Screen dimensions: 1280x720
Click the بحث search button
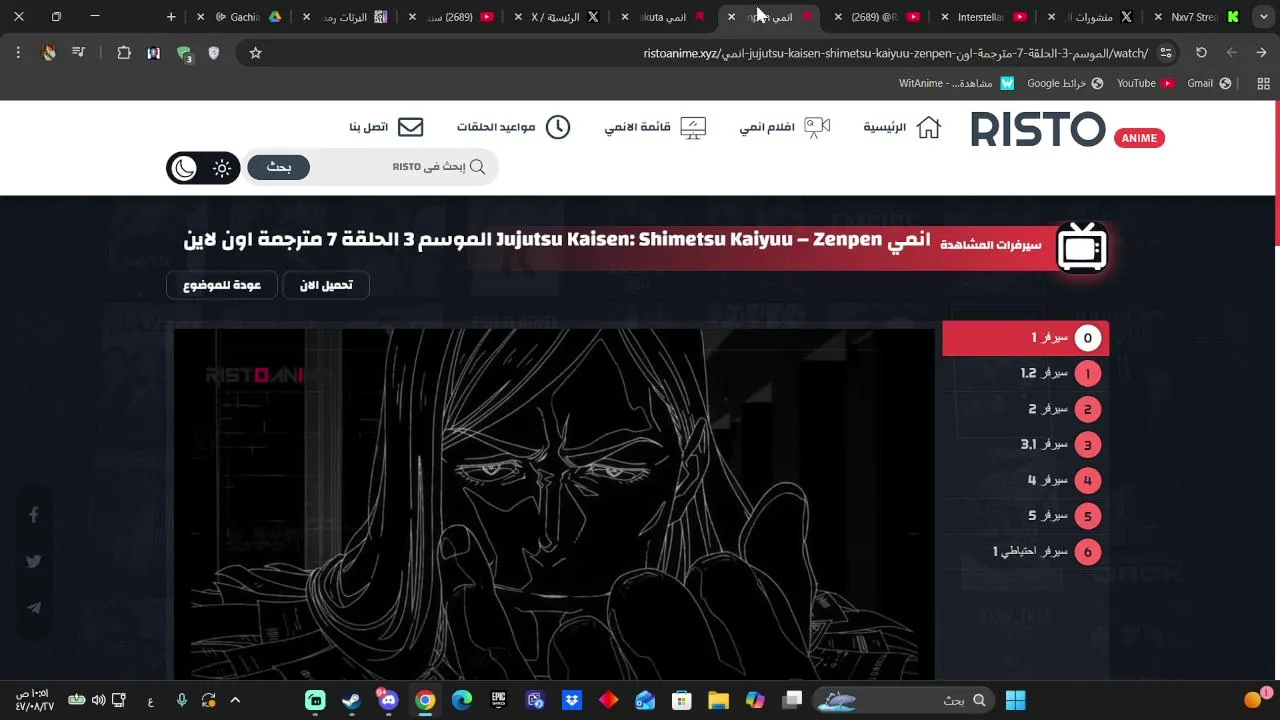(279, 167)
